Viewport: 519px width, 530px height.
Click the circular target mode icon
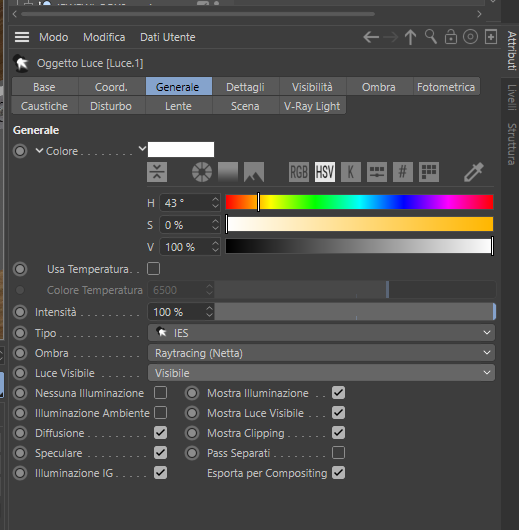click(x=470, y=37)
